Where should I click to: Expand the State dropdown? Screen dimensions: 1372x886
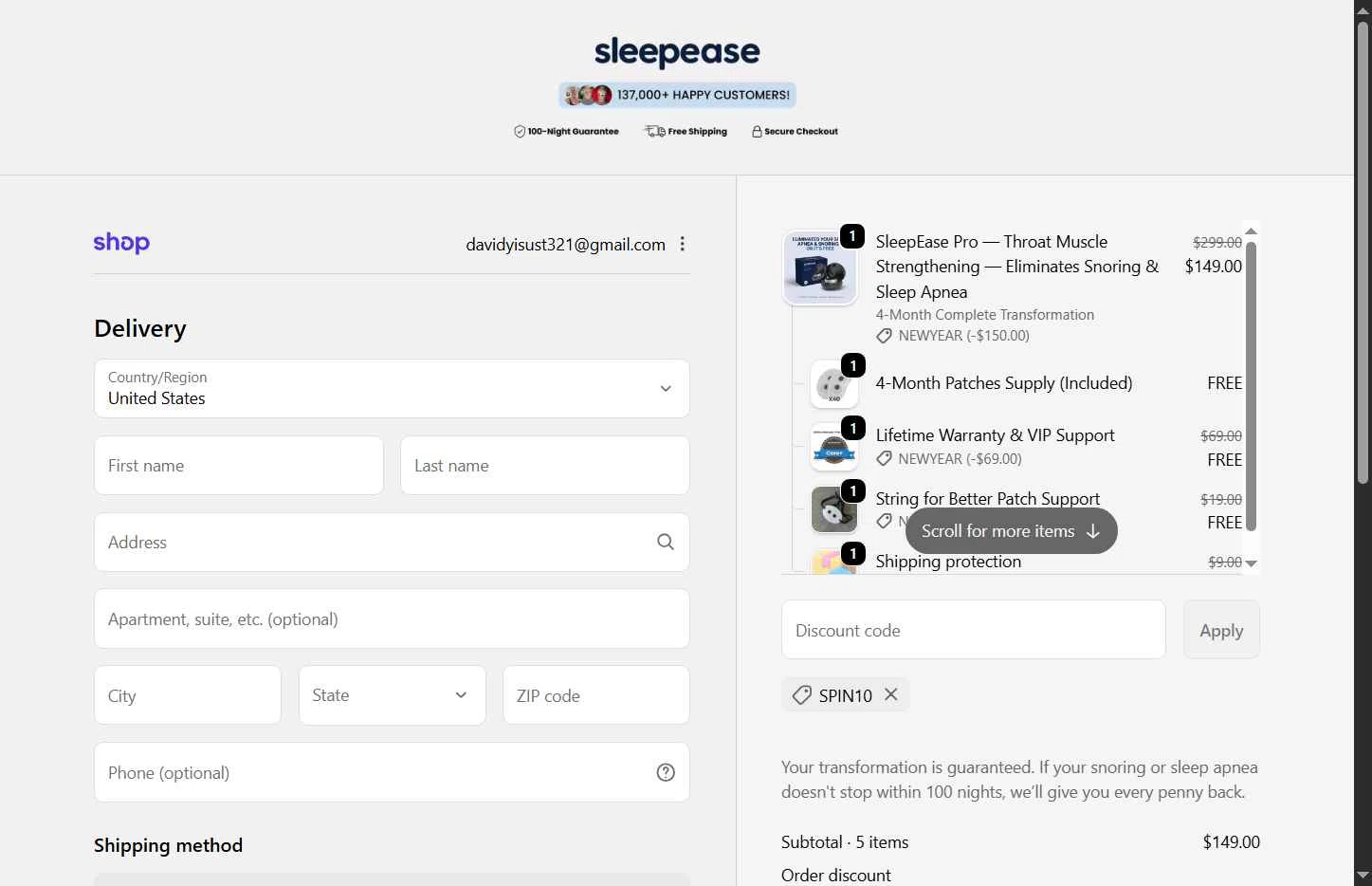click(x=392, y=695)
